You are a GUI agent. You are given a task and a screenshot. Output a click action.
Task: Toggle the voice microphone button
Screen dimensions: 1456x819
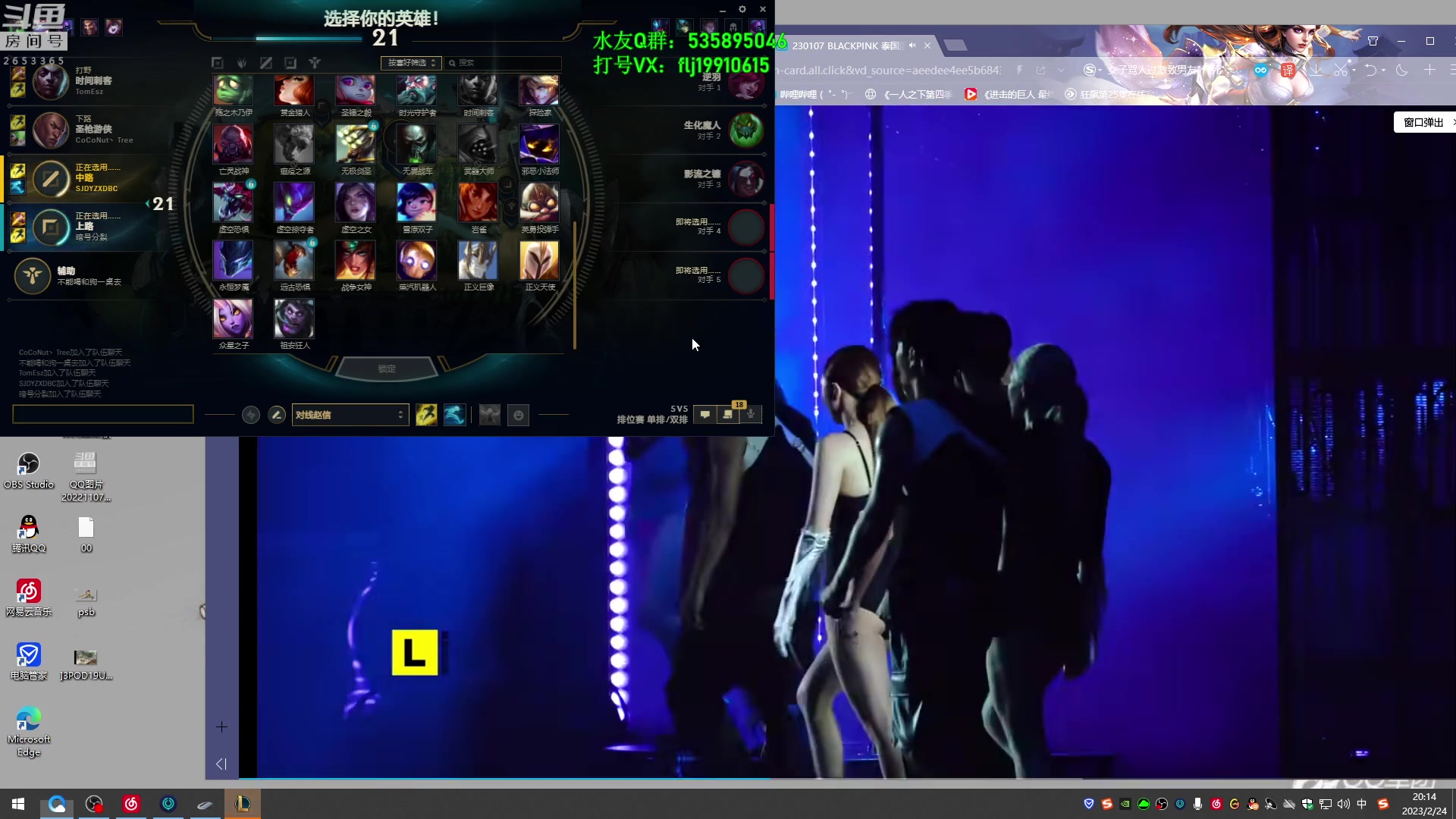click(751, 414)
